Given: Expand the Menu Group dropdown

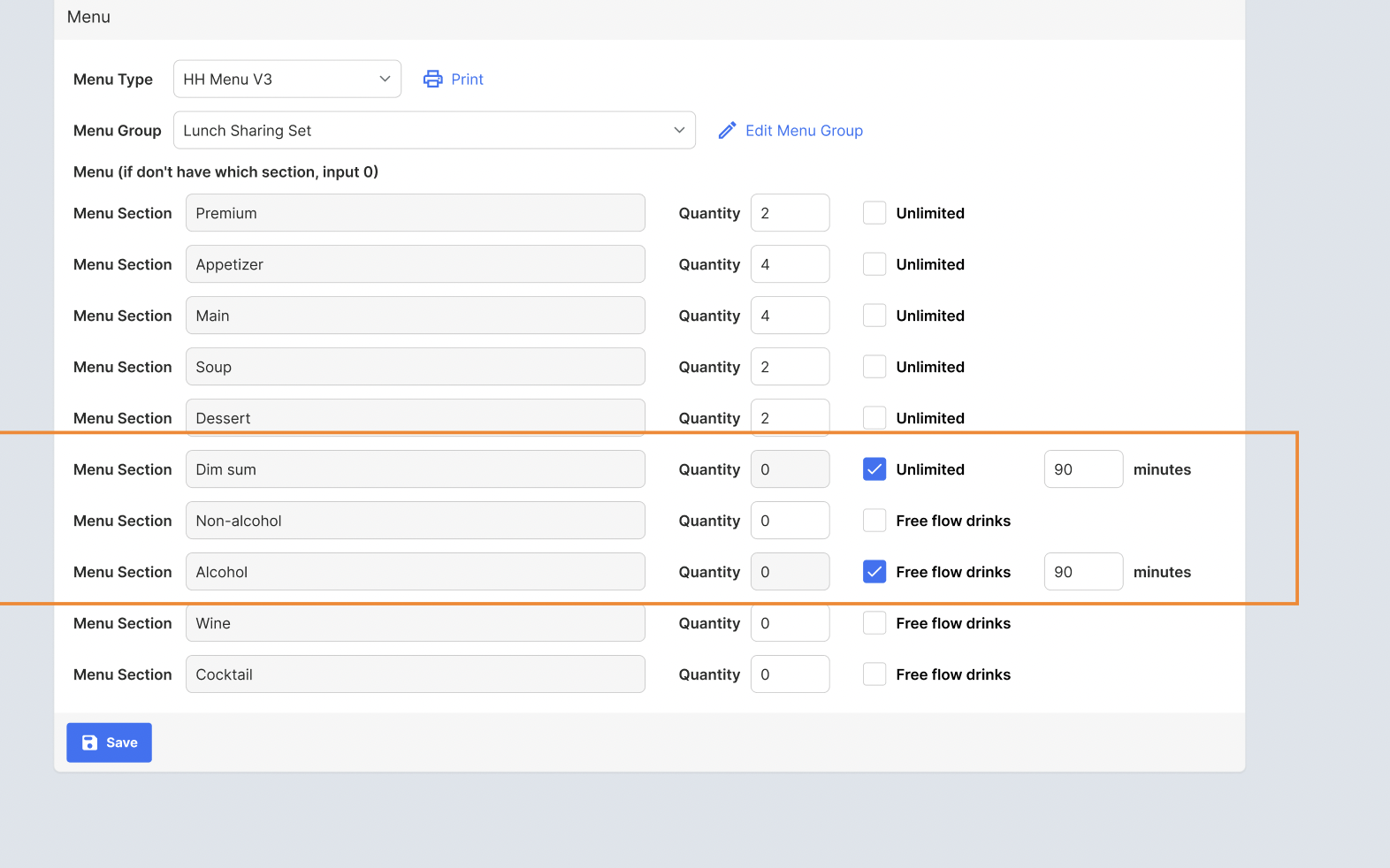Looking at the screenshot, I should [433, 131].
